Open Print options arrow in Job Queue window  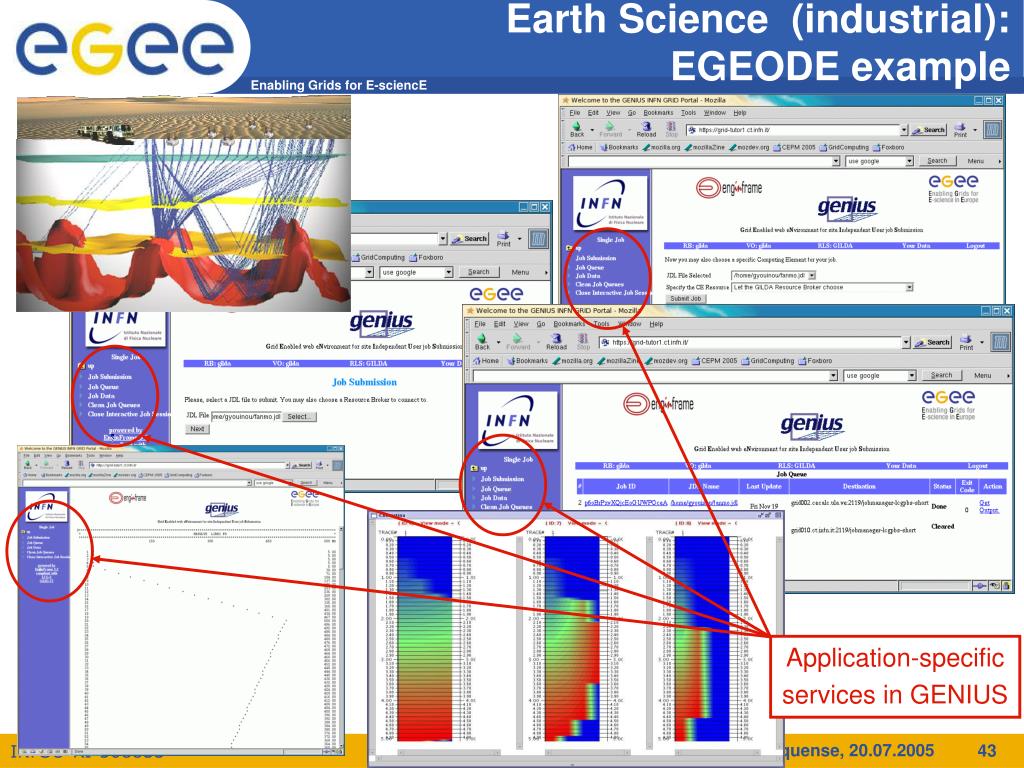pos(982,342)
